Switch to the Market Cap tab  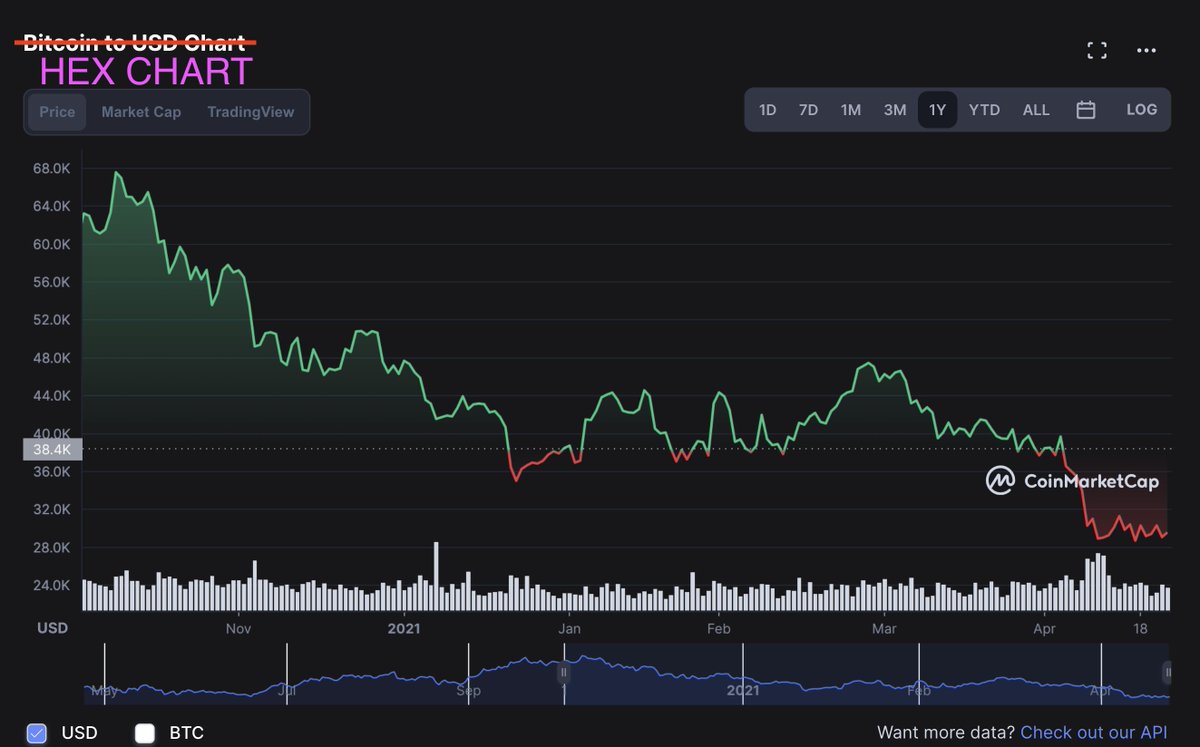141,112
